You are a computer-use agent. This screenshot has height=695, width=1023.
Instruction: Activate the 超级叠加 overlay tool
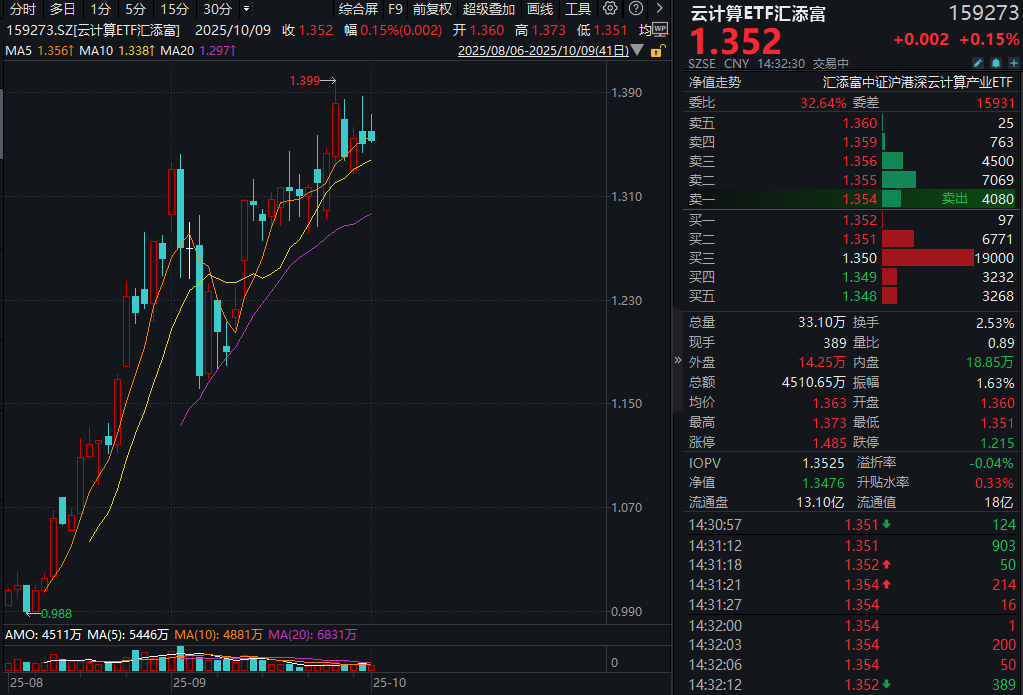pos(489,9)
